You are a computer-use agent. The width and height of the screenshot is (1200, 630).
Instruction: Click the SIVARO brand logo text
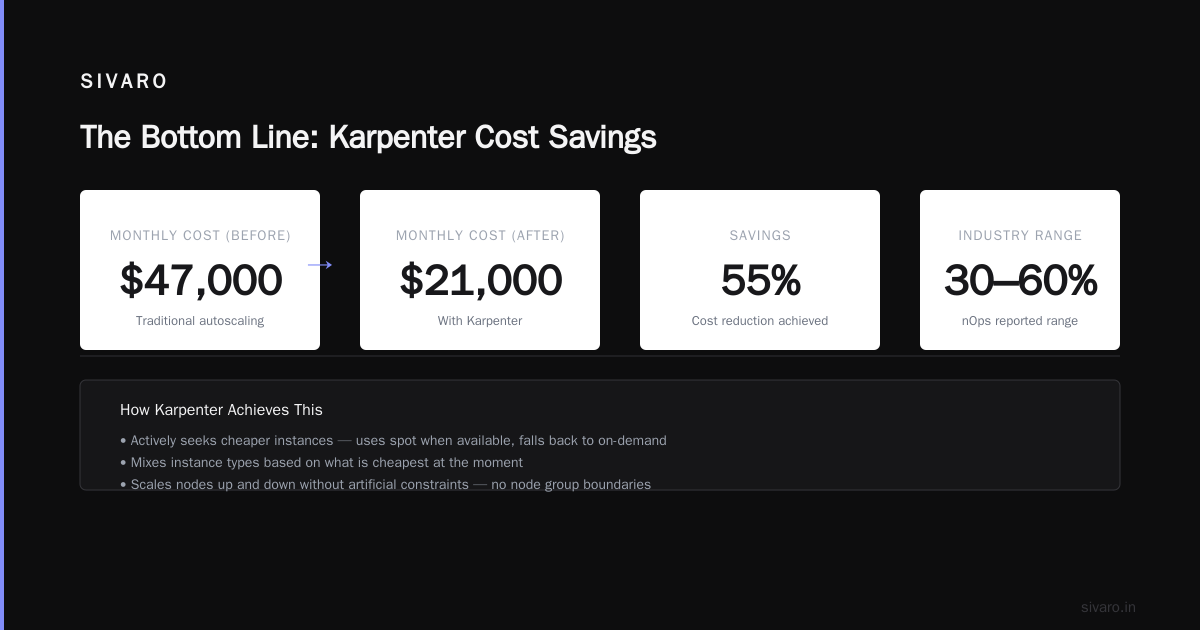tap(124, 82)
